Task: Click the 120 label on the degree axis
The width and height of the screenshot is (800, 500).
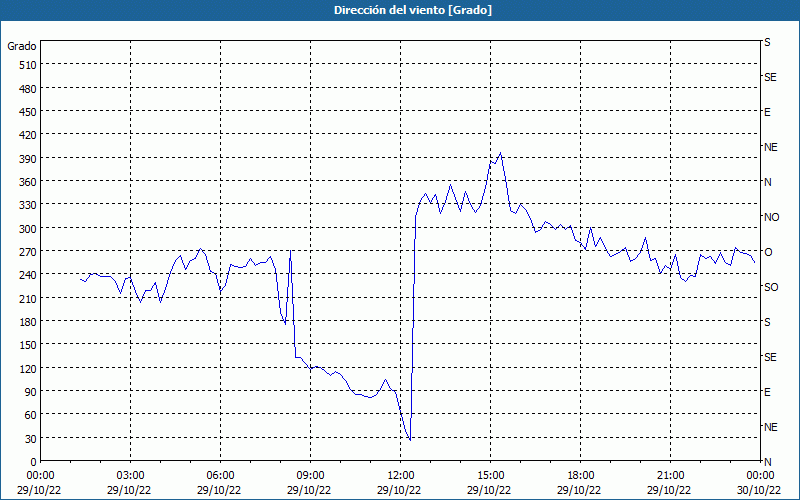Action: click(x=28, y=368)
